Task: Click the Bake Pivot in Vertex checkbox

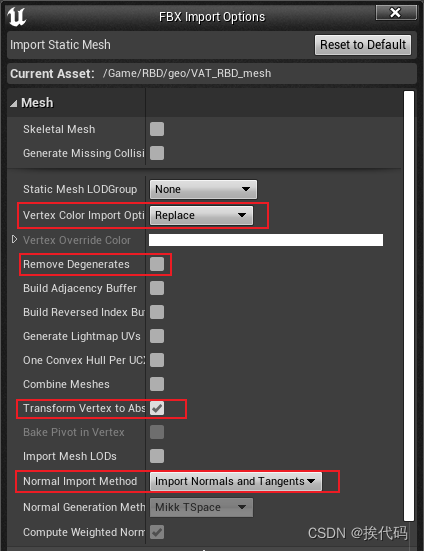Action: click(157, 432)
